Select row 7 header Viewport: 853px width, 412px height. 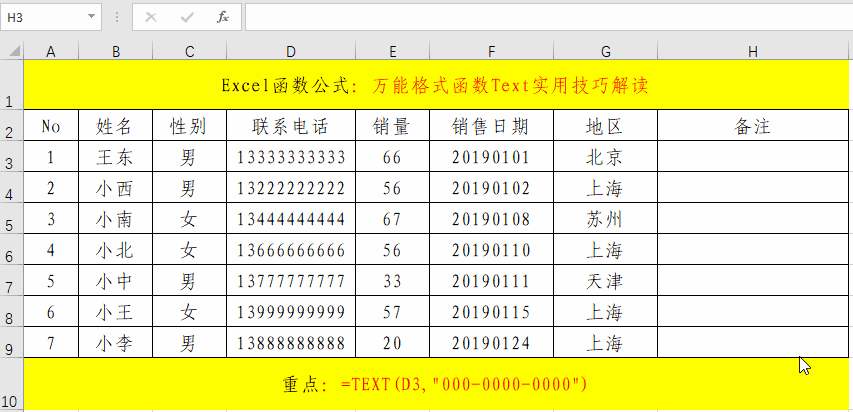[11, 280]
